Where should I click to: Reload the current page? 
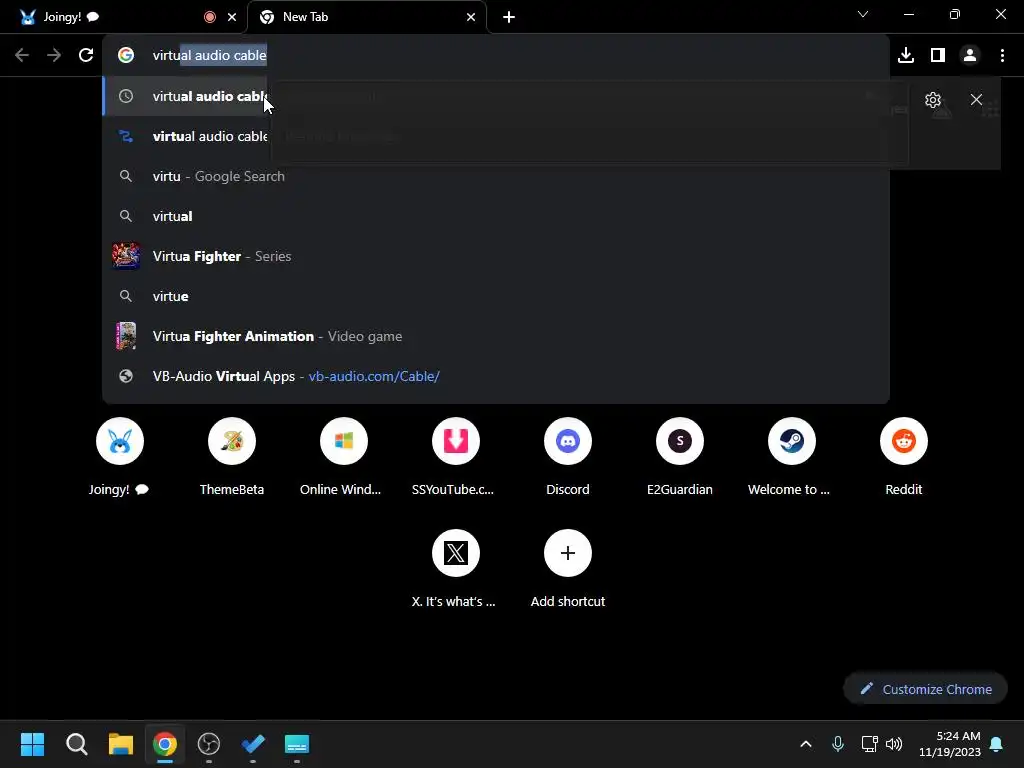pyautogui.click(x=86, y=56)
